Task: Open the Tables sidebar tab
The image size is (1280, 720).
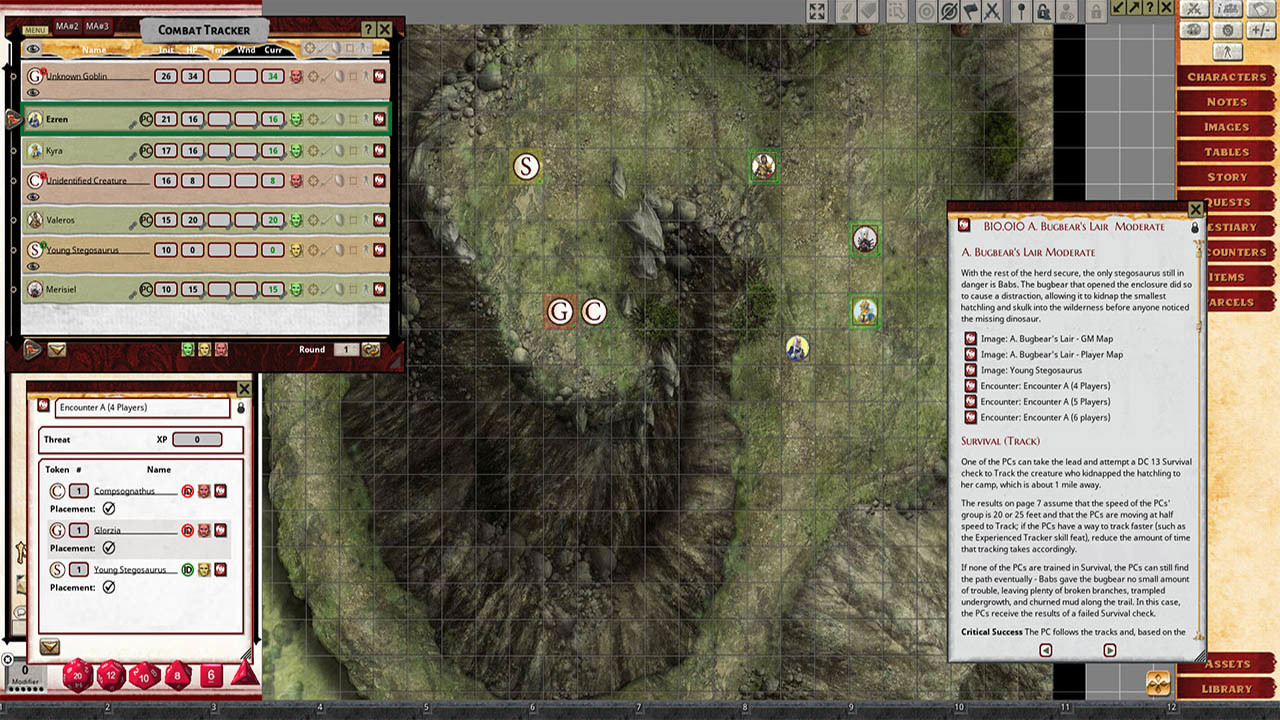Action: [x=1226, y=152]
